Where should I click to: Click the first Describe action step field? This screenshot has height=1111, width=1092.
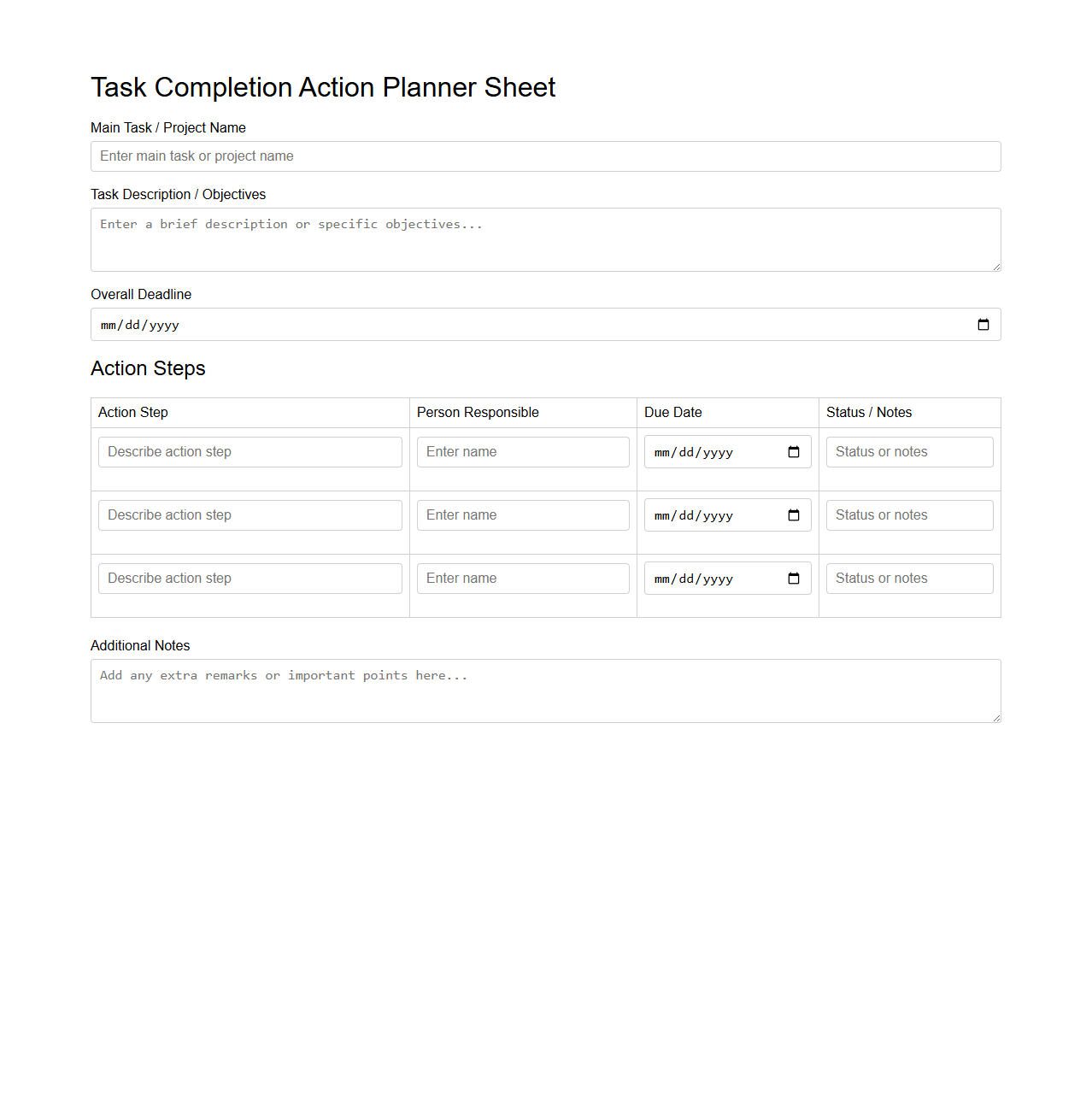pyautogui.click(x=250, y=451)
